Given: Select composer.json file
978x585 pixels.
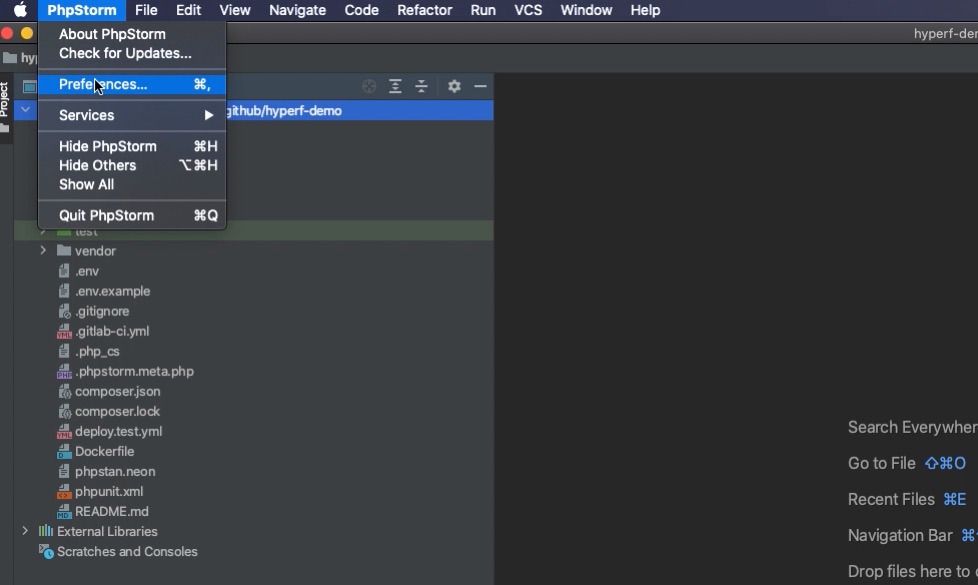Looking at the screenshot, I should pyautogui.click(x=117, y=391).
